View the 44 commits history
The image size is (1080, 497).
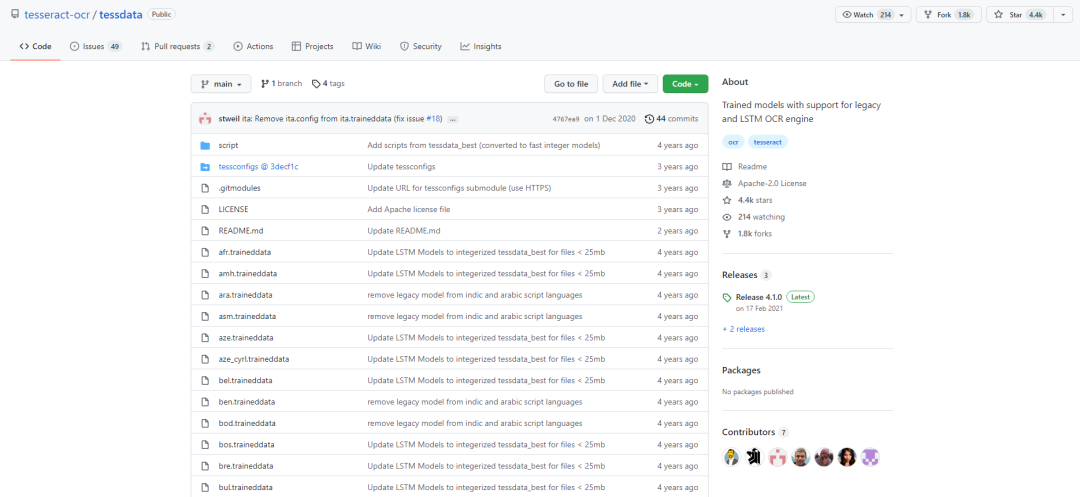[672, 118]
